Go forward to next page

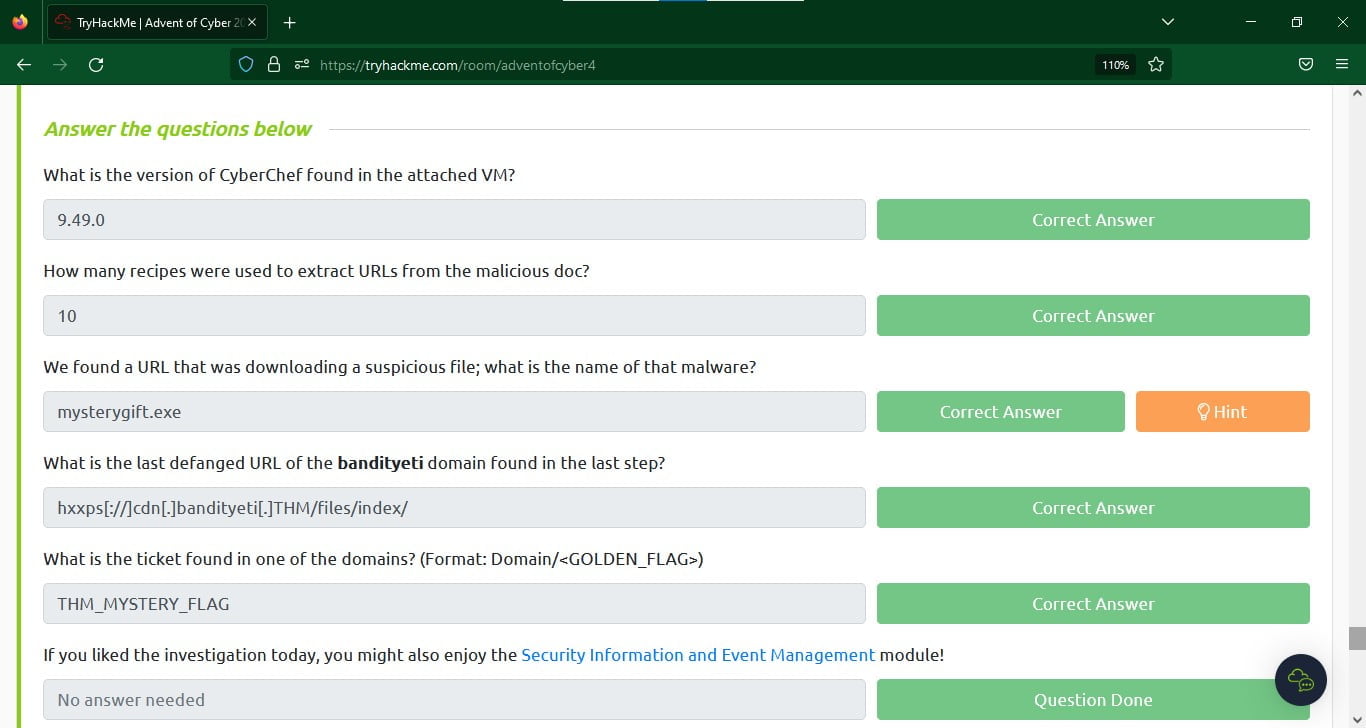60,64
